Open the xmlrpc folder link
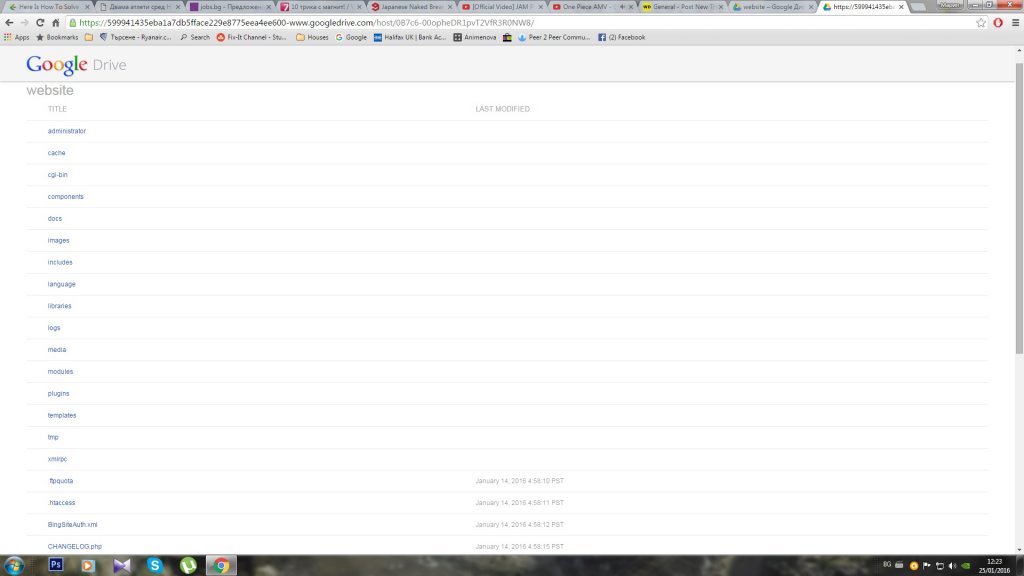Image resolution: width=1024 pixels, height=576 pixels. tap(57, 459)
